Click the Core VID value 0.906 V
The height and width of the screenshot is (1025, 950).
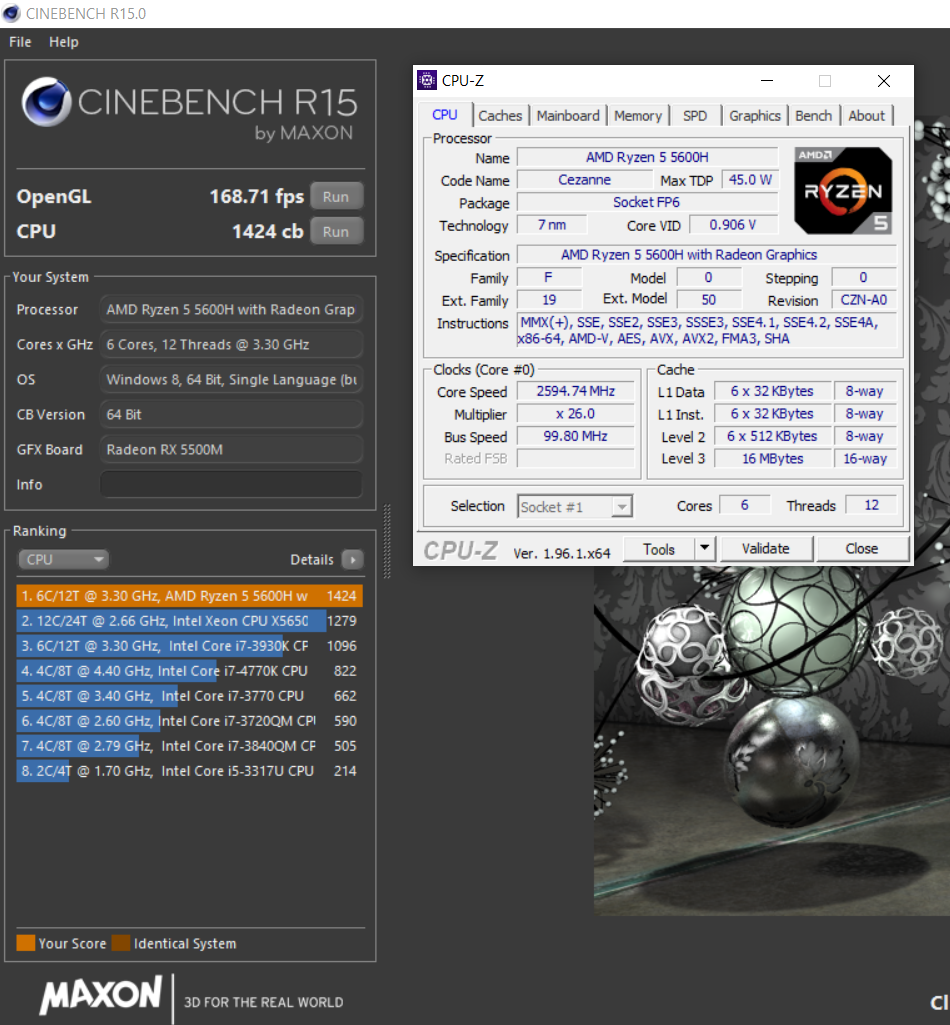[733, 225]
